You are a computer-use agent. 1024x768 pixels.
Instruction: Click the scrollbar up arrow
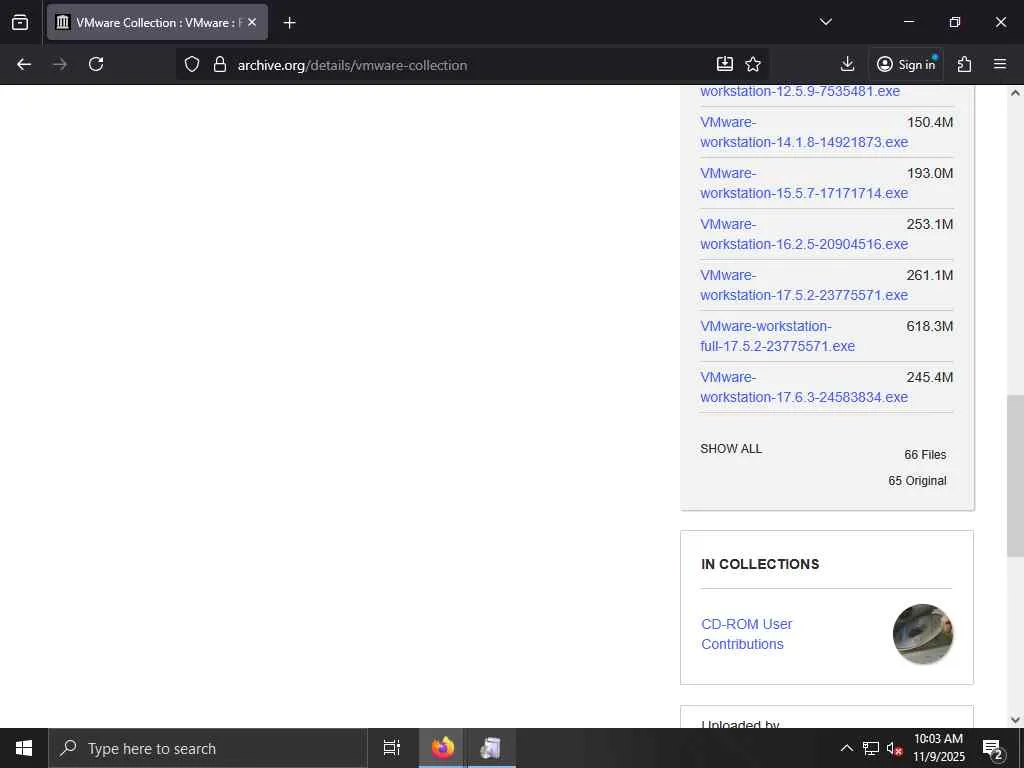tap(1015, 93)
